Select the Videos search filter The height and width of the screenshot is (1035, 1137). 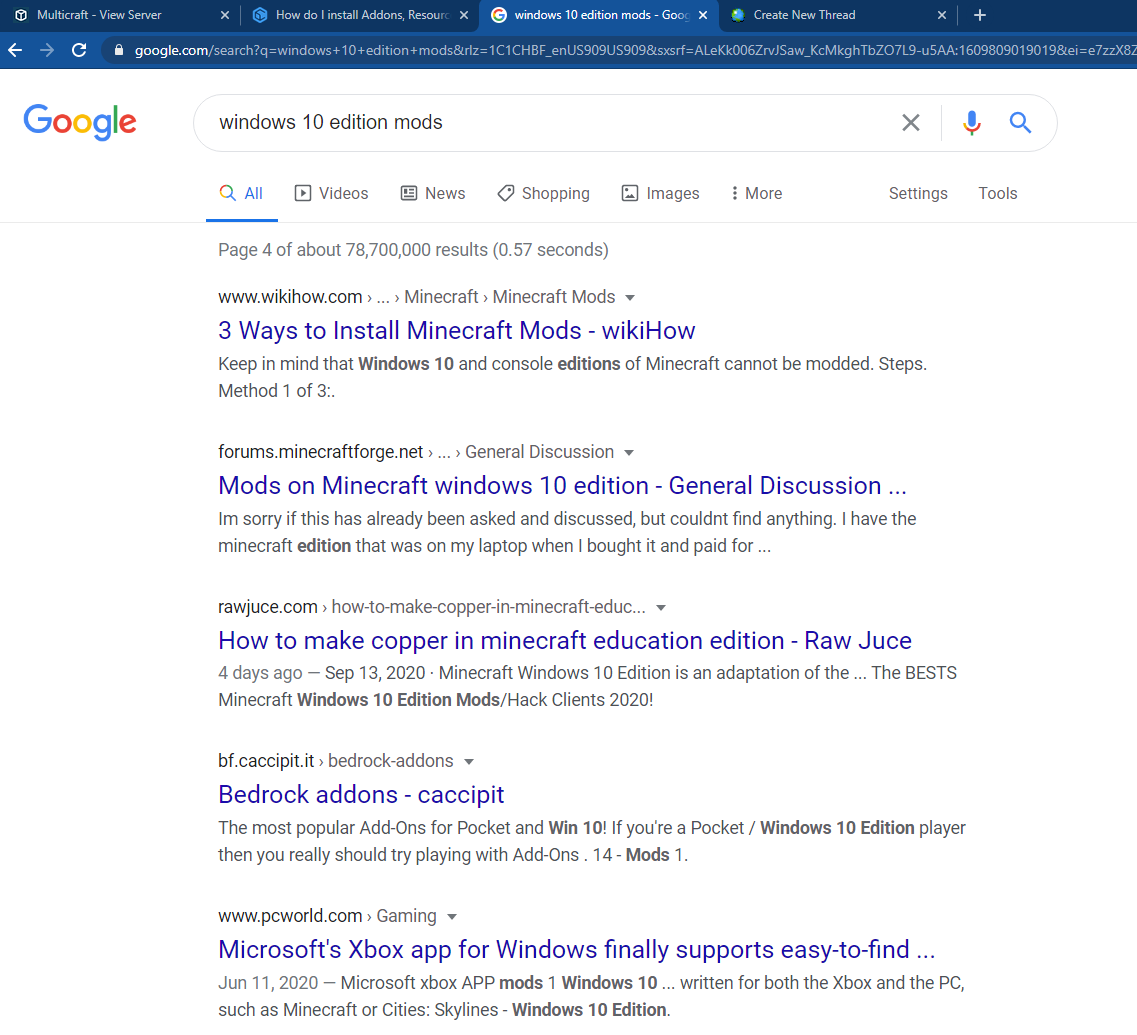pyautogui.click(x=331, y=194)
